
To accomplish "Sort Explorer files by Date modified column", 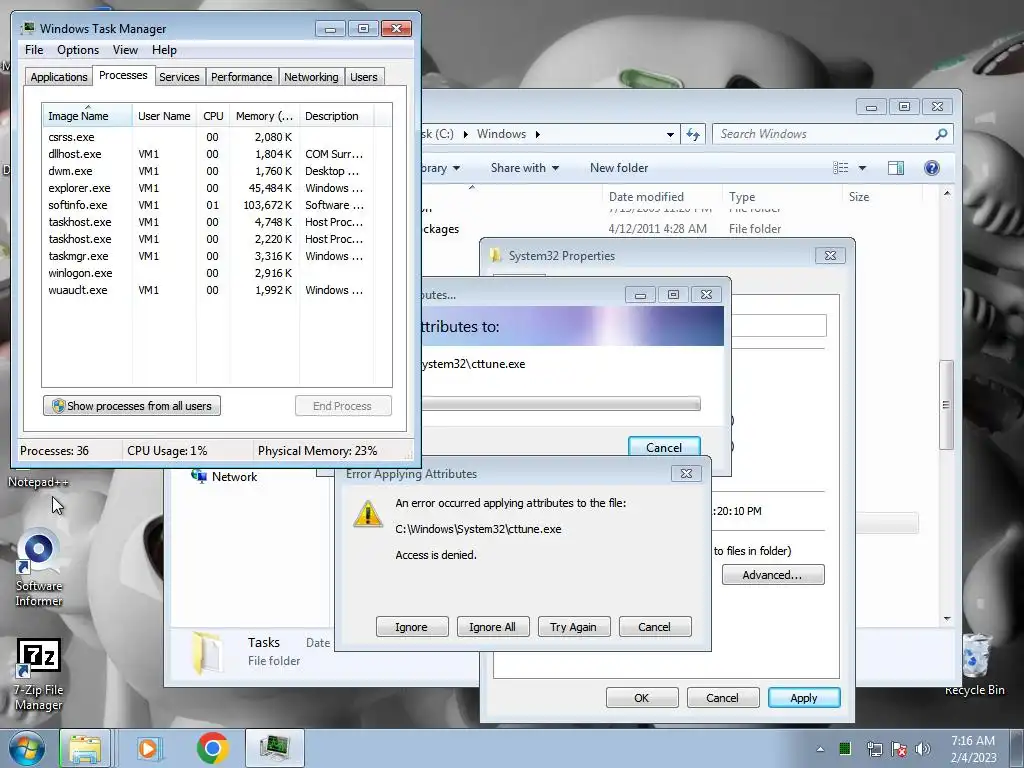I will pos(661,197).
